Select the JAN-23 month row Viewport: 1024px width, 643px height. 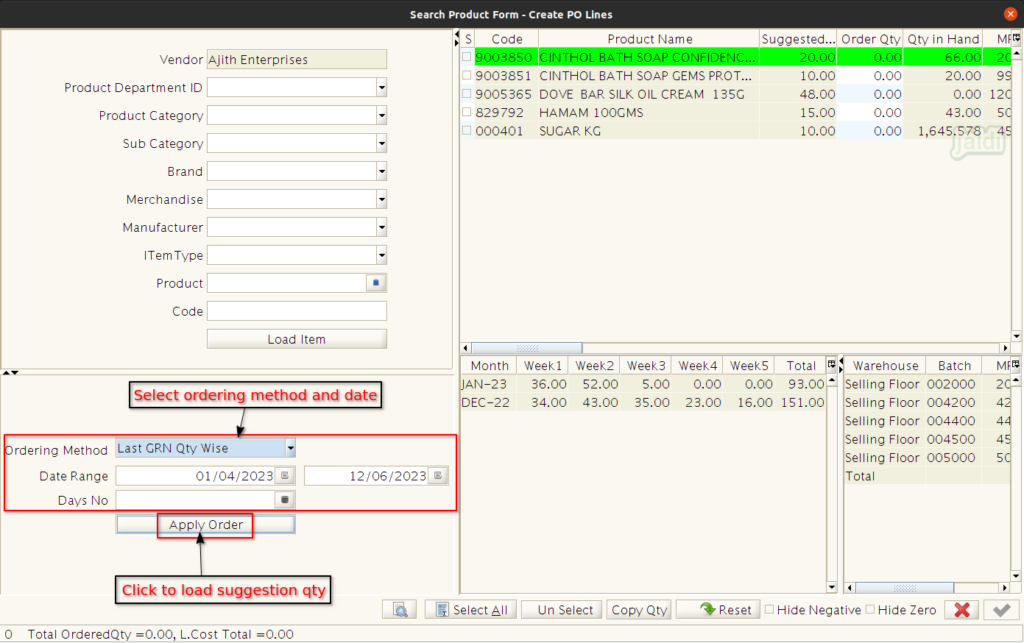[x=643, y=384]
